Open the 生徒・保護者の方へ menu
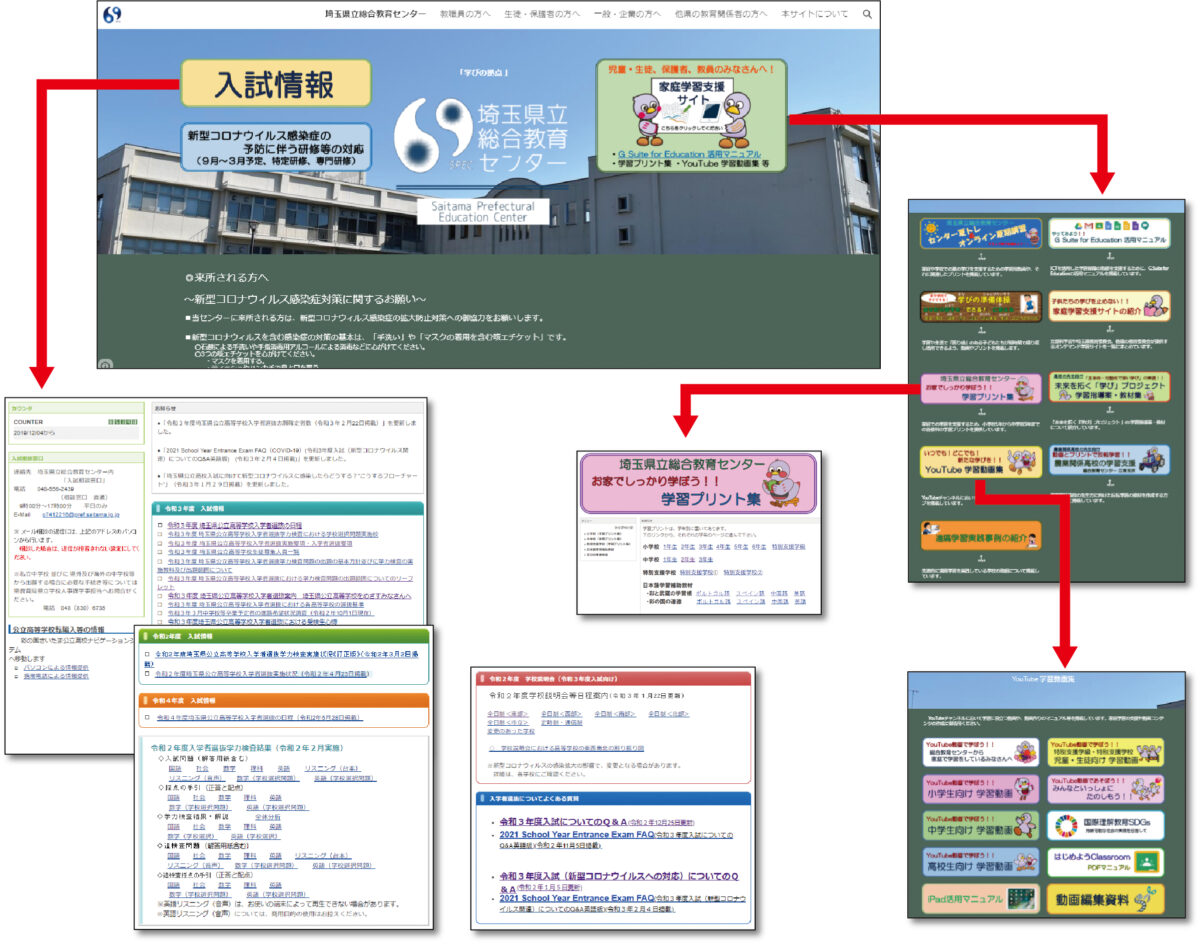This screenshot has width=1200, height=945. coord(540,14)
